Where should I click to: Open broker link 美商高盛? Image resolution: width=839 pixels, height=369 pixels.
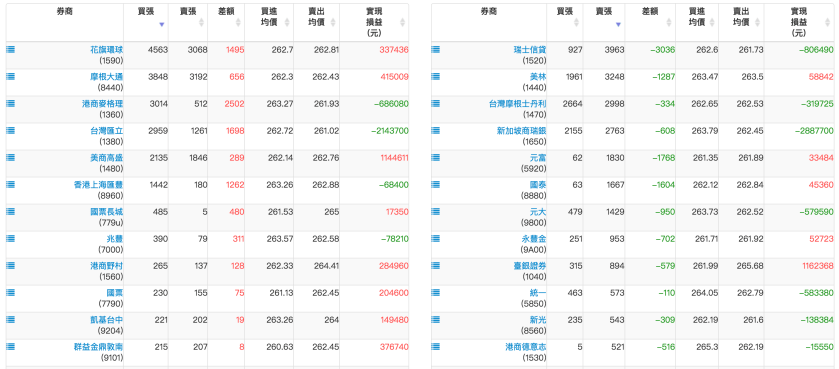tap(107, 158)
